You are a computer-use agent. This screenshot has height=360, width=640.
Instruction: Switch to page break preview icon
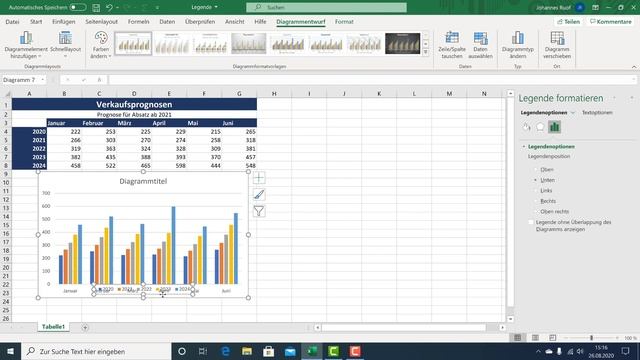(x=553, y=338)
